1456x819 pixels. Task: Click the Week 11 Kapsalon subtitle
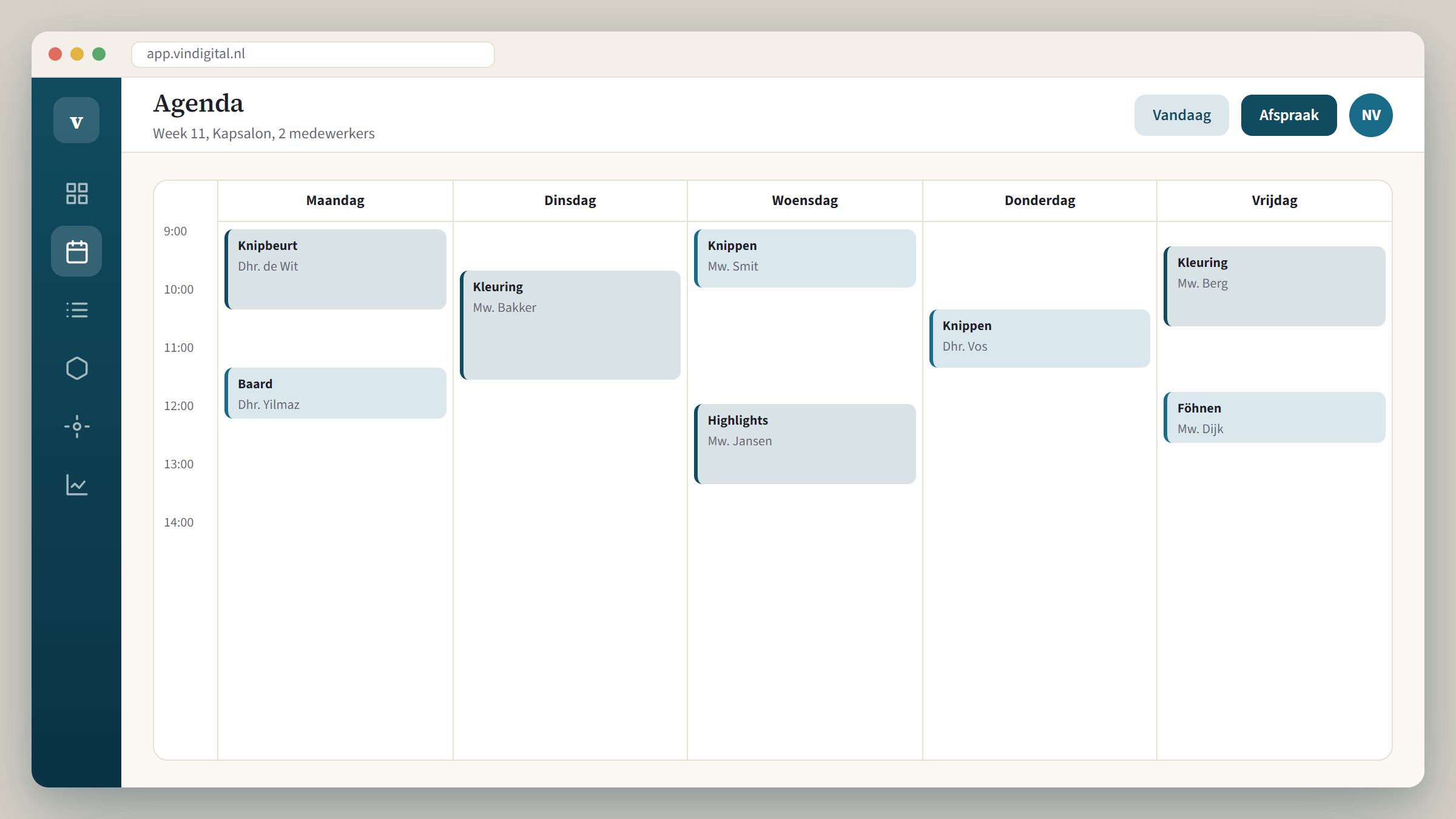(264, 133)
